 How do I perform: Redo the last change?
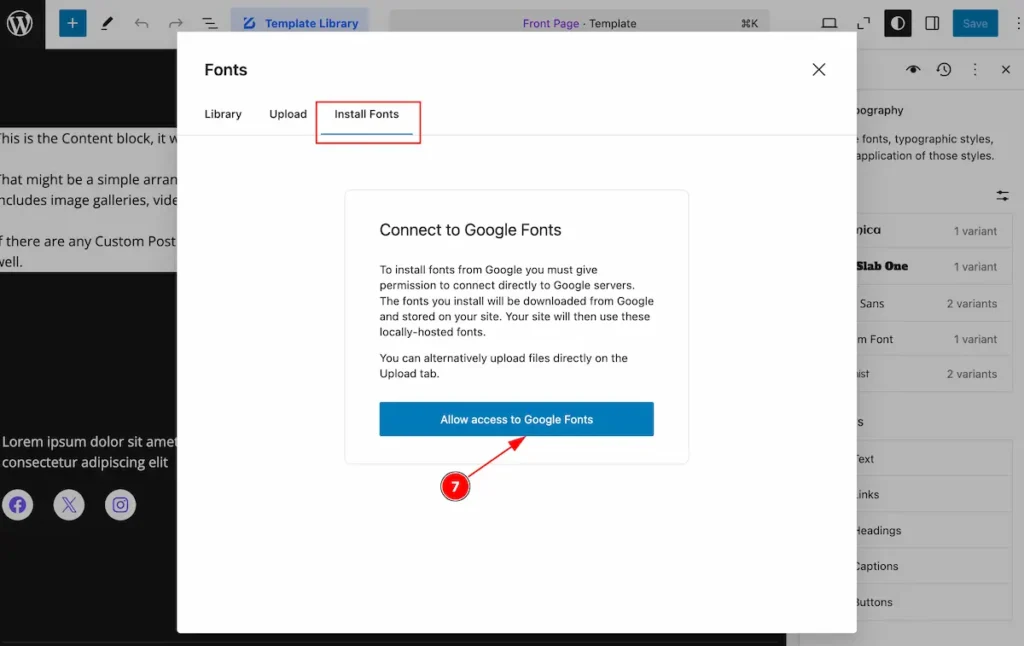pos(176,24)
